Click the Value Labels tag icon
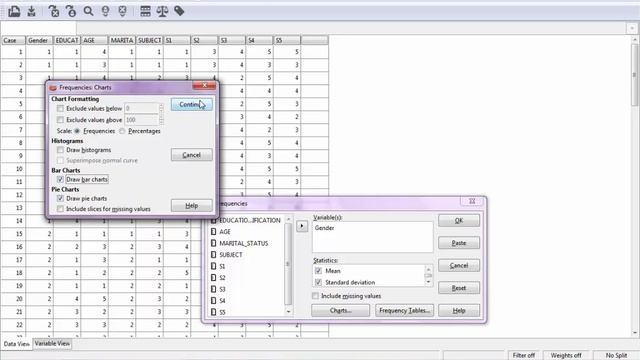The height and width of the screenshot is (360, 640). (179, 11)
